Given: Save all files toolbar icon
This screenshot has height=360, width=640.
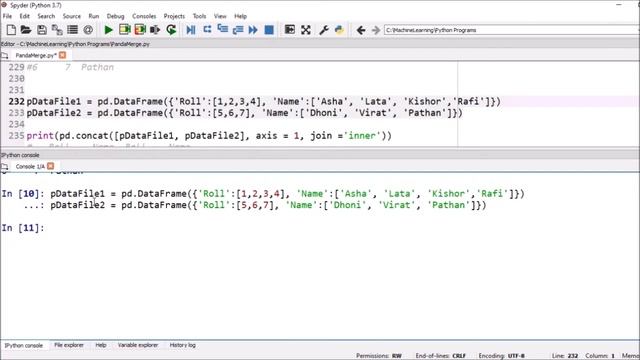Looking at the screenshot, I should (57, 30).
